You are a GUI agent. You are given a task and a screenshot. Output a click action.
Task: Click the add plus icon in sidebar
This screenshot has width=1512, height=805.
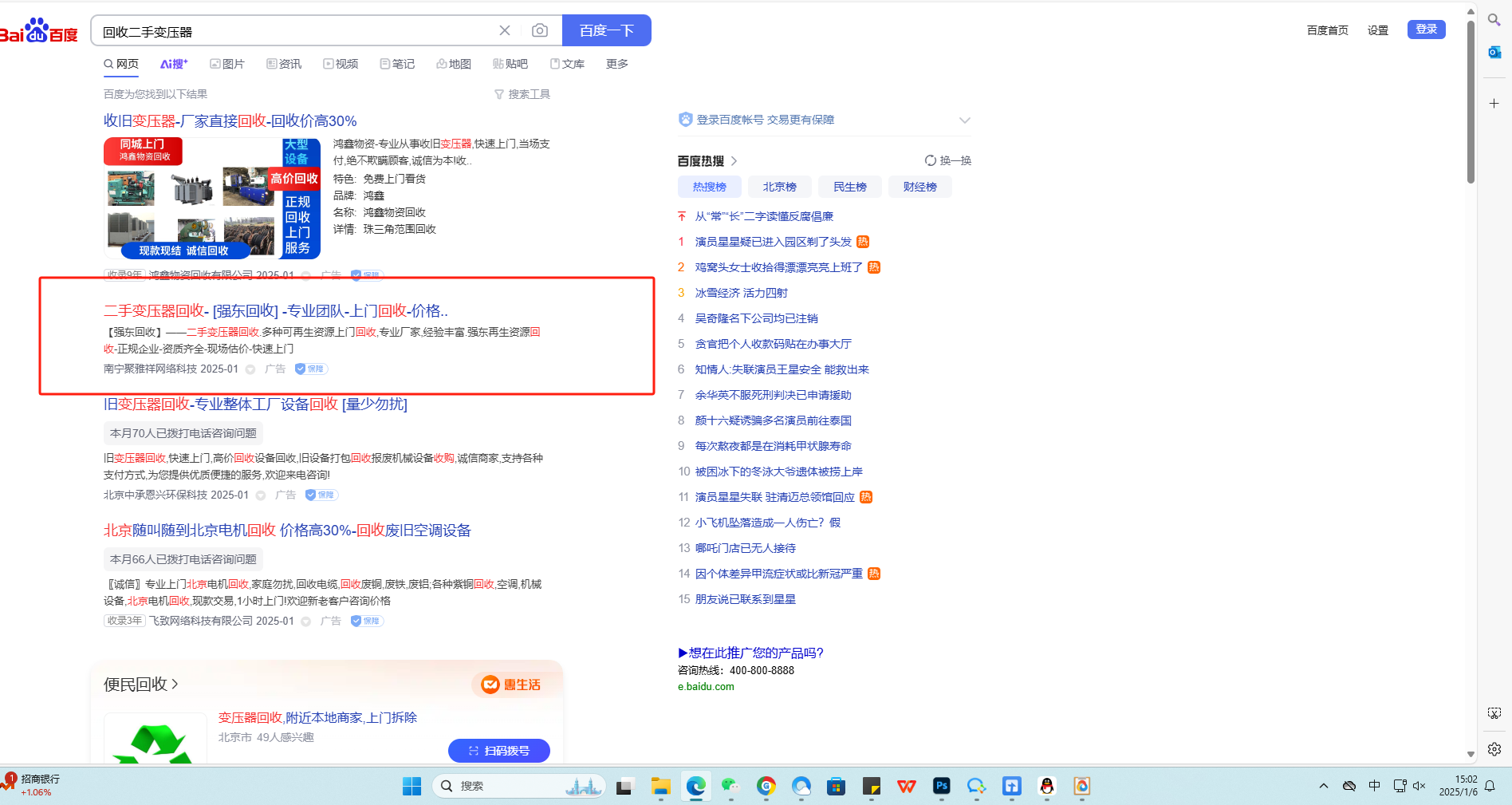click(x=1494, y=104)
